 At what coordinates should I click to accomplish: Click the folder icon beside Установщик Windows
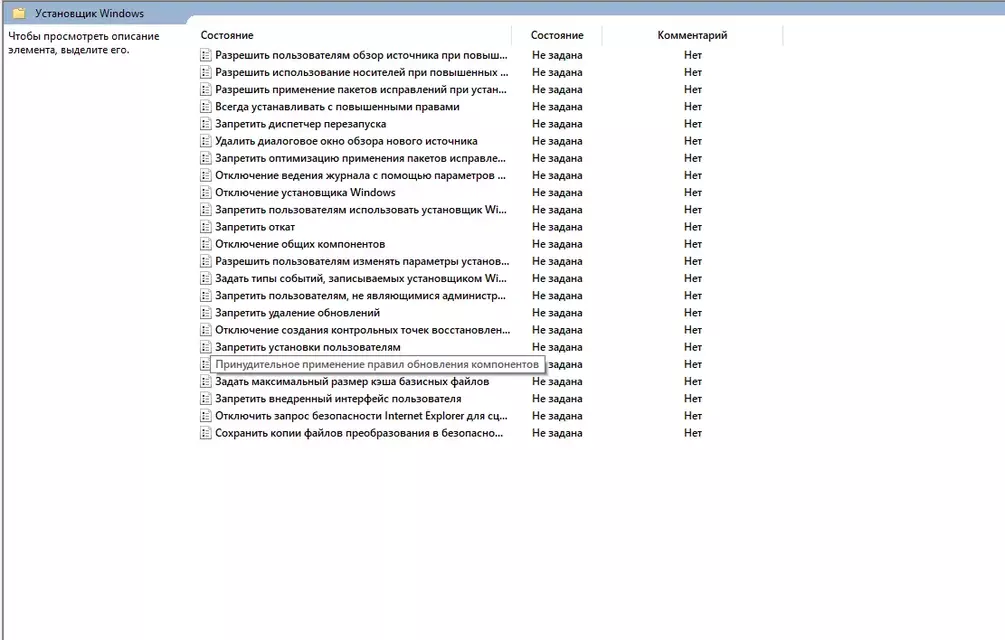click(x=19, y=13)
